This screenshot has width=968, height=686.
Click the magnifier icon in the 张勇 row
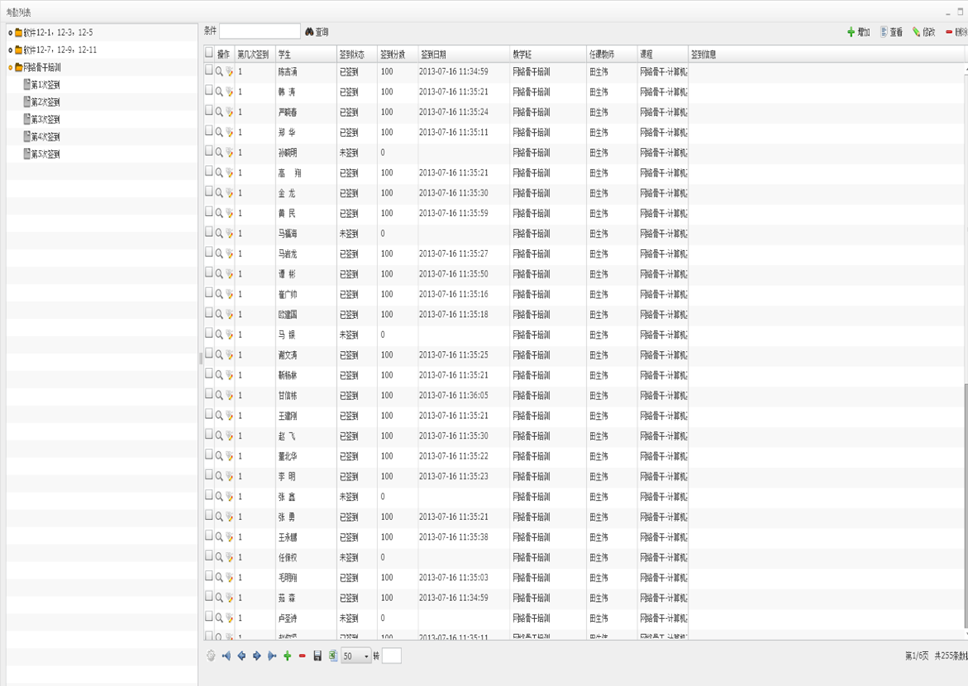[x=219, y=517]
